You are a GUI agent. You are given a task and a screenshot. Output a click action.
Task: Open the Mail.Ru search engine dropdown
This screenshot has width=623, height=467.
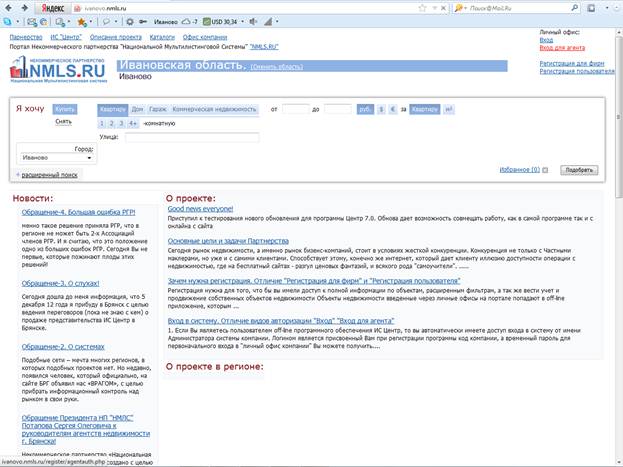[460, 8]
